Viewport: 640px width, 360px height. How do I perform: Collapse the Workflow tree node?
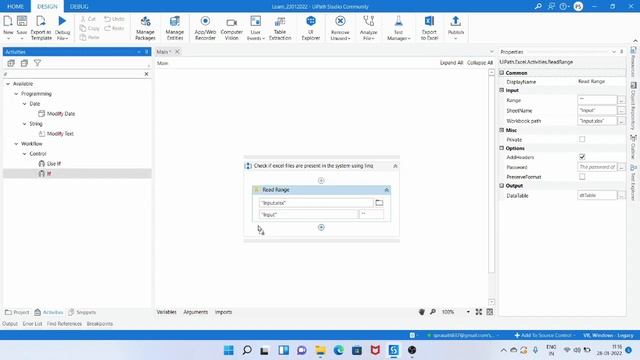(16, 144)
